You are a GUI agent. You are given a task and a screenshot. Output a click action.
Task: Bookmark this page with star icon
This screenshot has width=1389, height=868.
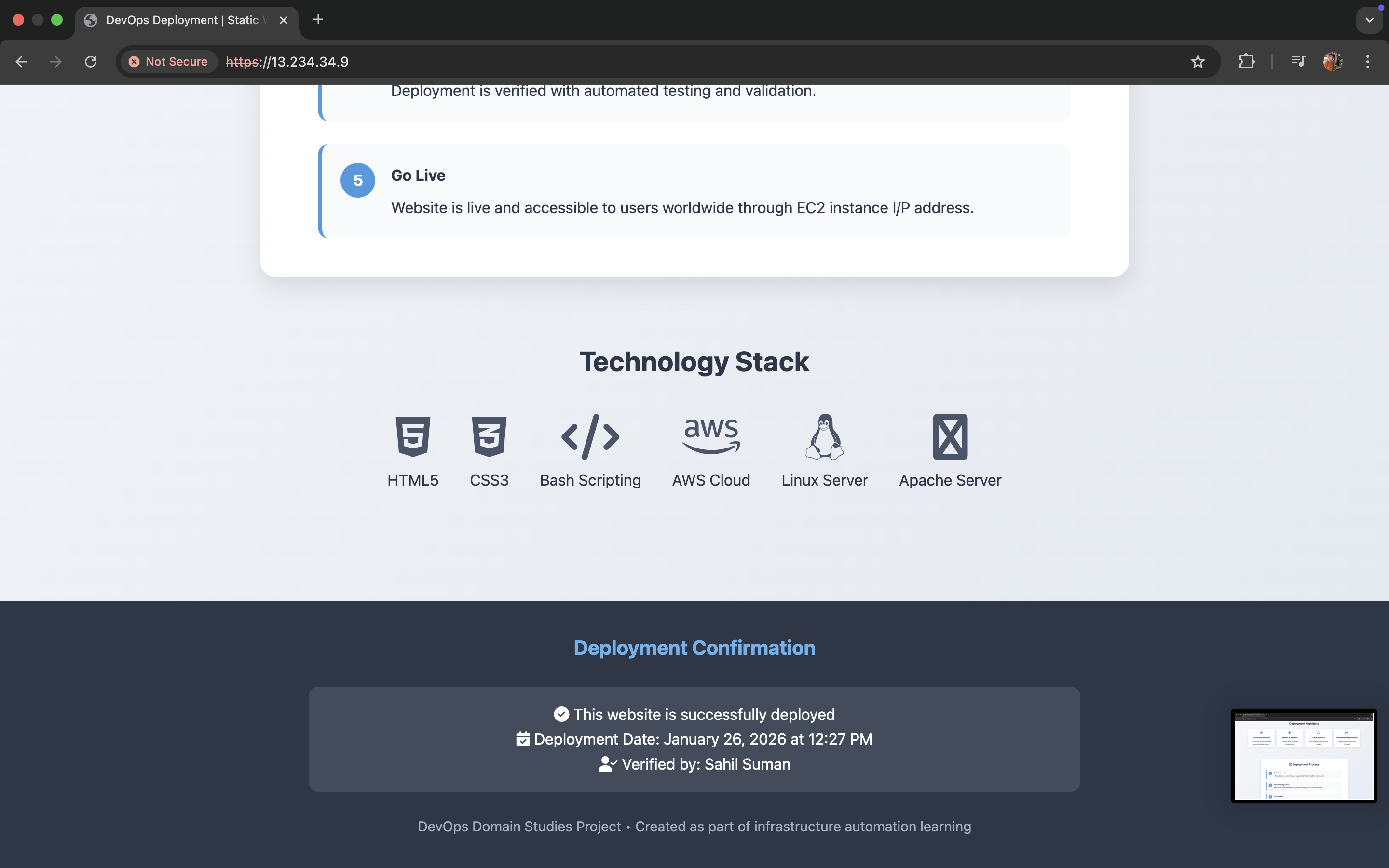1198,61
